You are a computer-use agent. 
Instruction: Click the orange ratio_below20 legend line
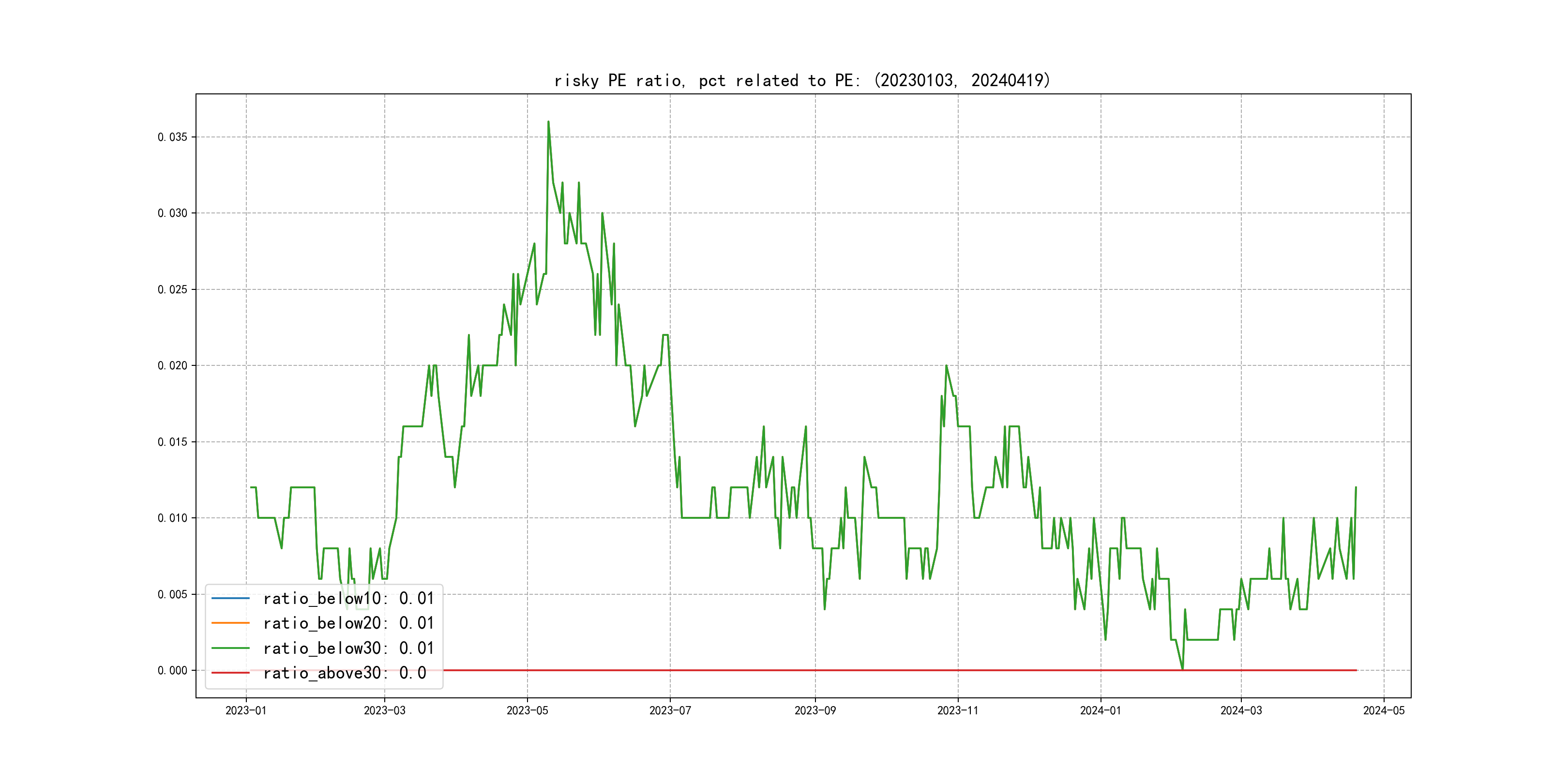pos(230,623)
